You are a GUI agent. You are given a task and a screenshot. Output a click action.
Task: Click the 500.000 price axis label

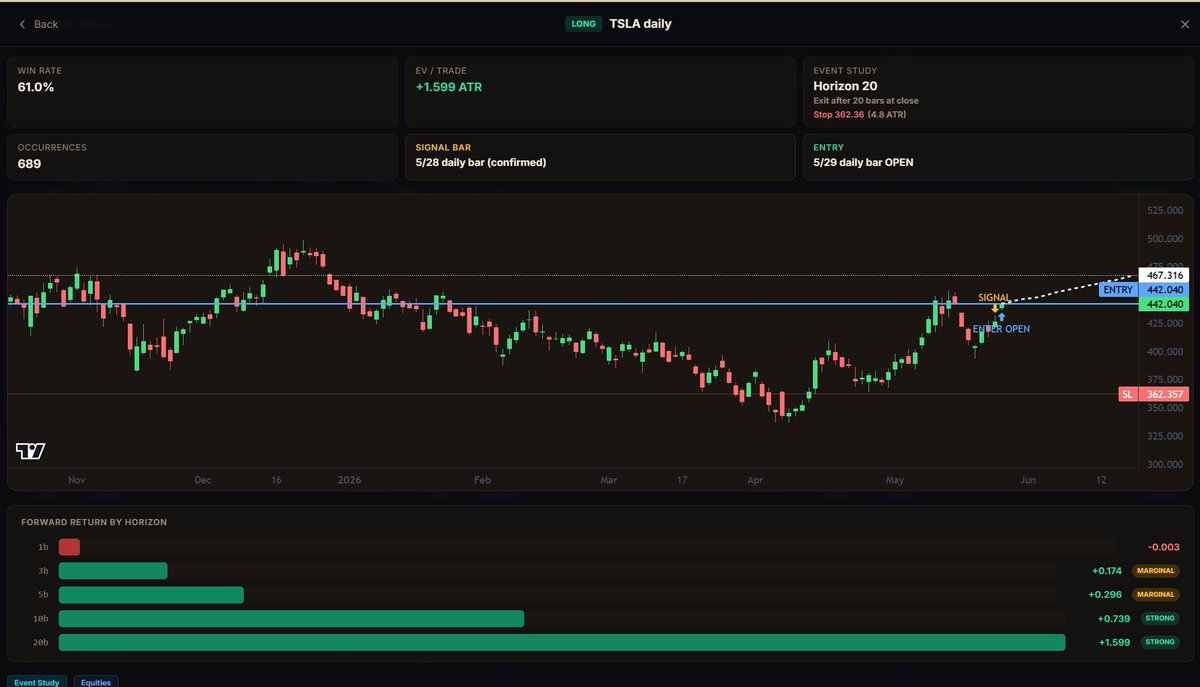coord(1164,239)
